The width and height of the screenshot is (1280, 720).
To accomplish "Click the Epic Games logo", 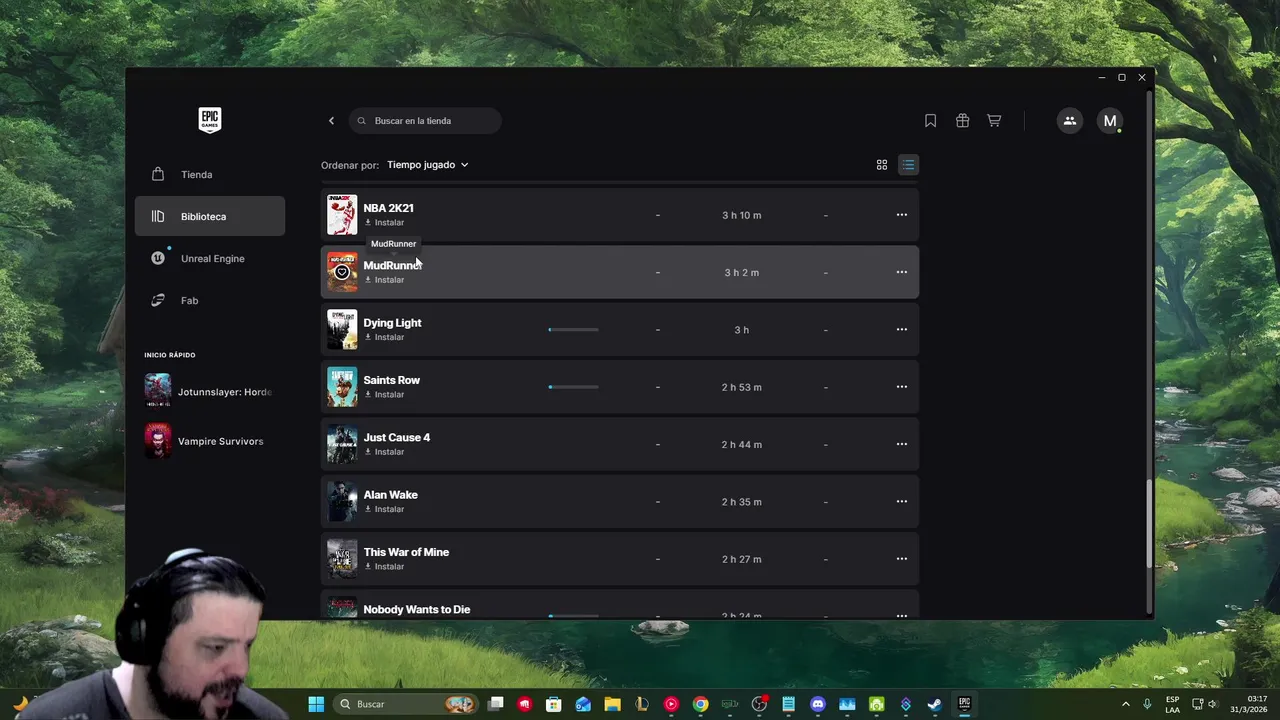I will click(209, 120).
